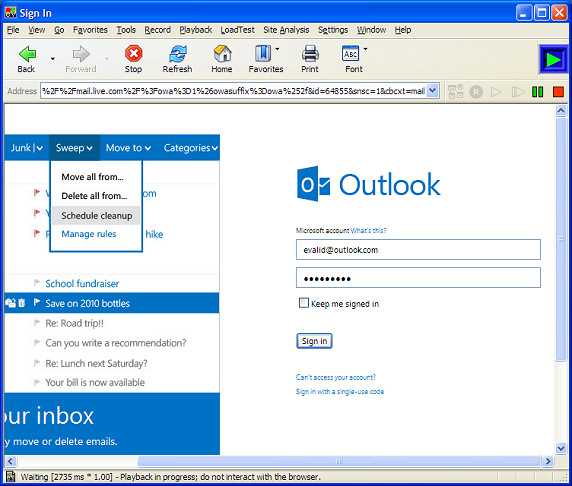Toggle flag next to Re: Lunch next Saturday?
Screen dimensions: 572x486
(37, 362)
